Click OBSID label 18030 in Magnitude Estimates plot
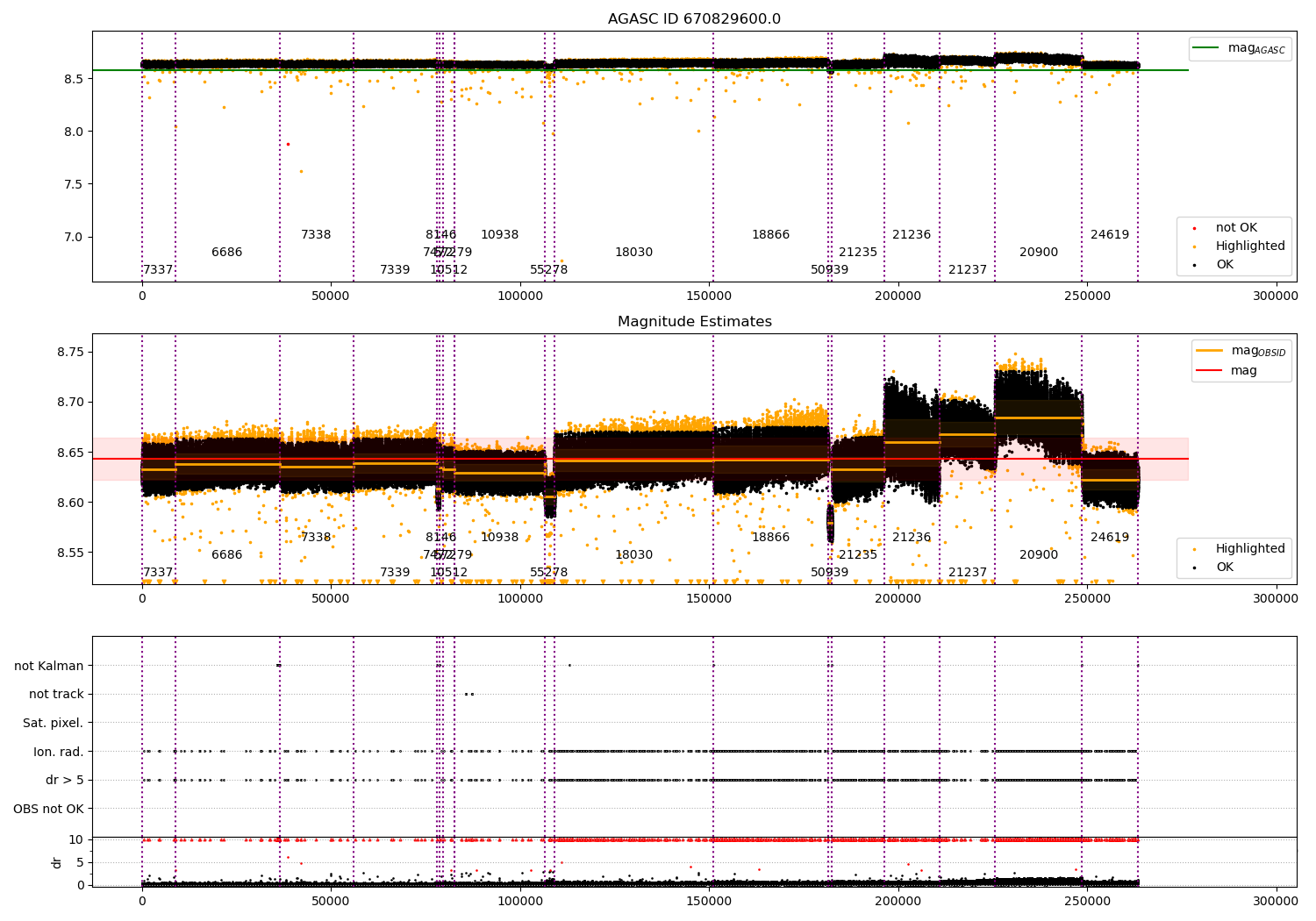This screenshot has height=921, width=1316. pyautogui.click(x=633, y=555)
